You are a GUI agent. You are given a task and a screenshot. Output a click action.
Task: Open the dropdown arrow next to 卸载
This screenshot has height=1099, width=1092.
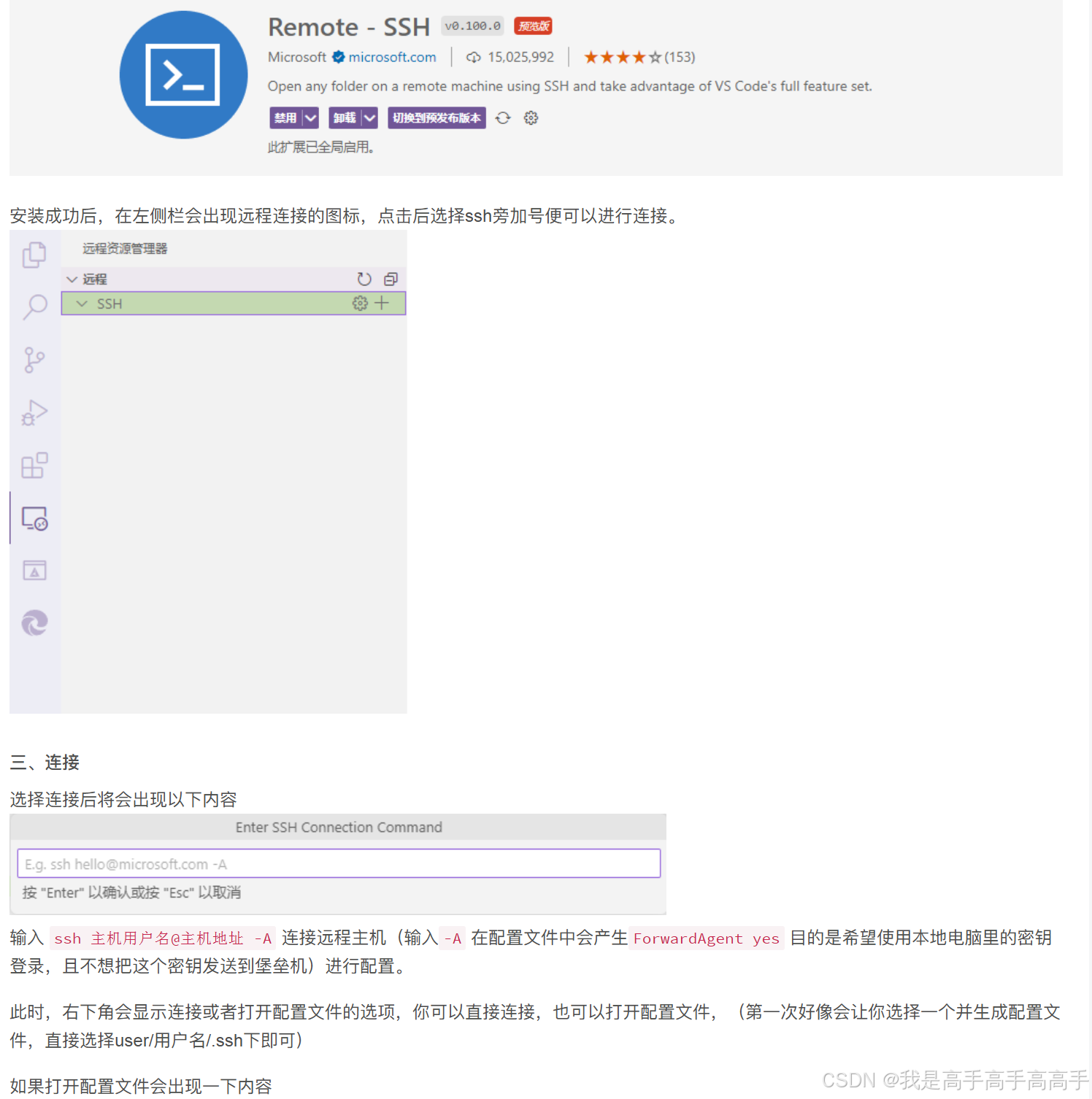tap(369, 117)
